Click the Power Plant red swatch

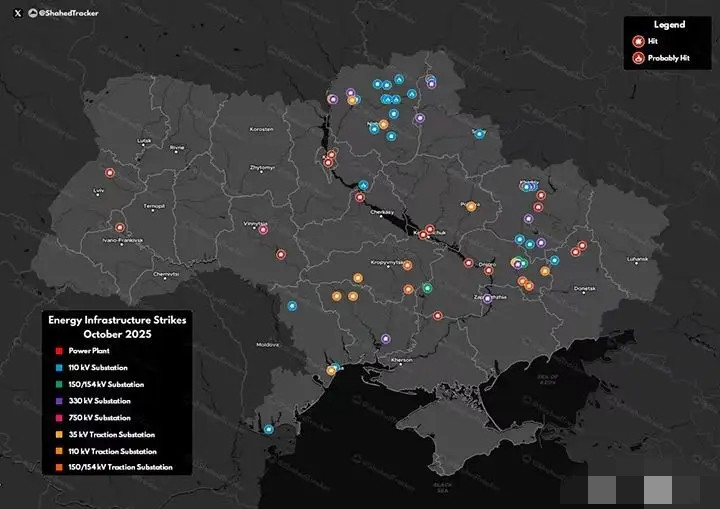[x=59, y=351]
